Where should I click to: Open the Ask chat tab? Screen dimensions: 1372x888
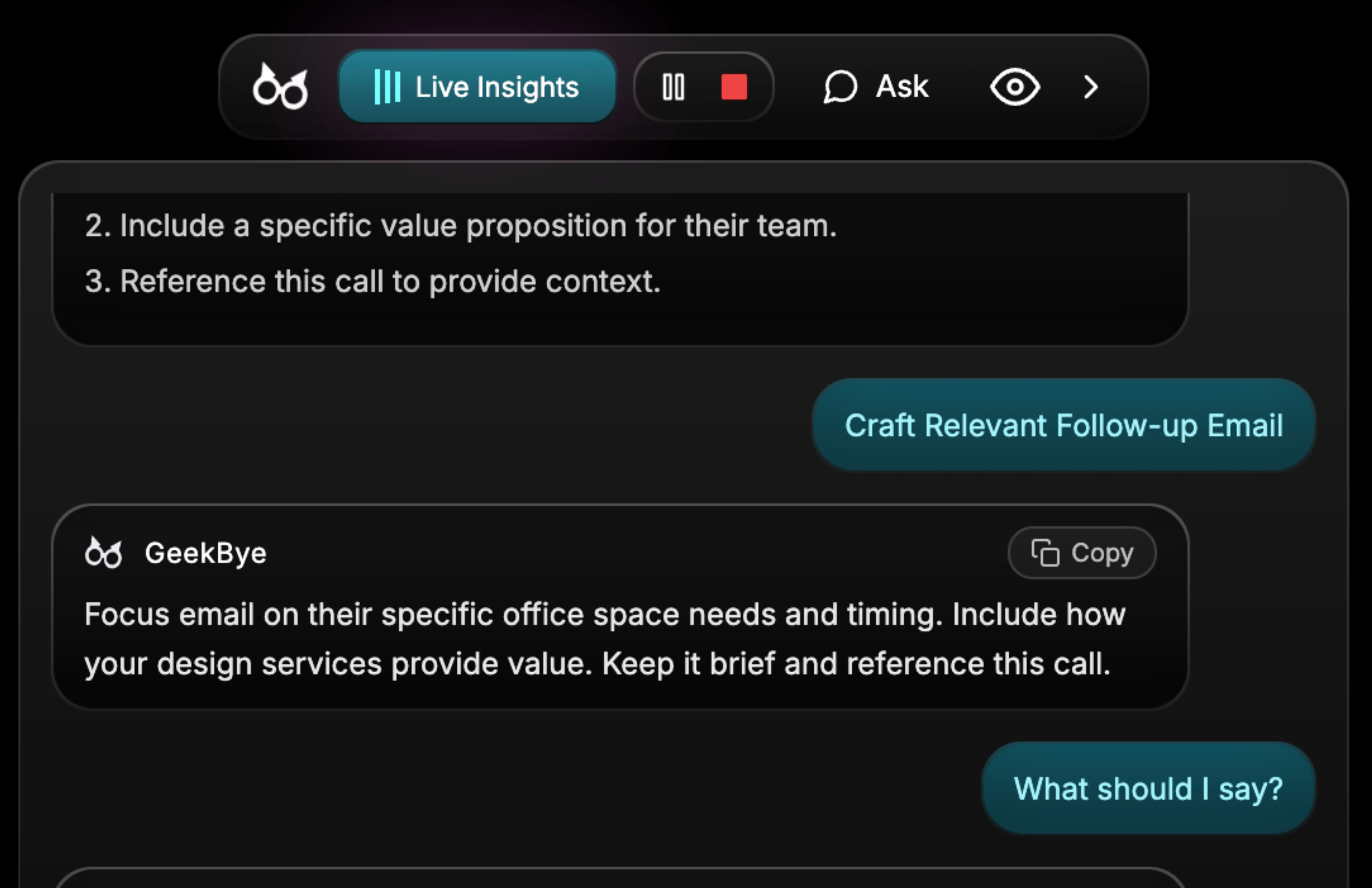point(876,87)
